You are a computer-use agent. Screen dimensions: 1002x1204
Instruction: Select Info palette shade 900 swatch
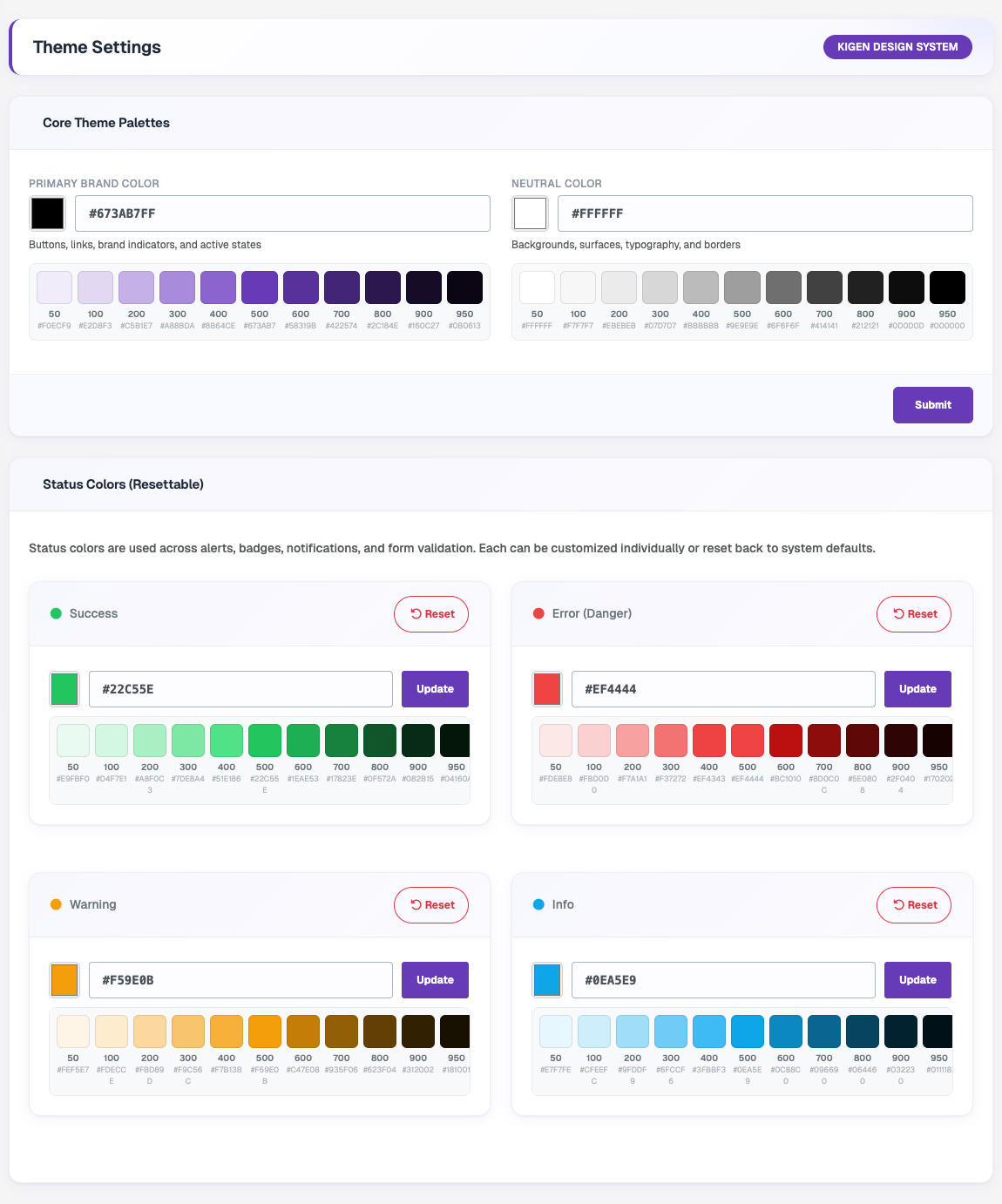[901, 1032]
